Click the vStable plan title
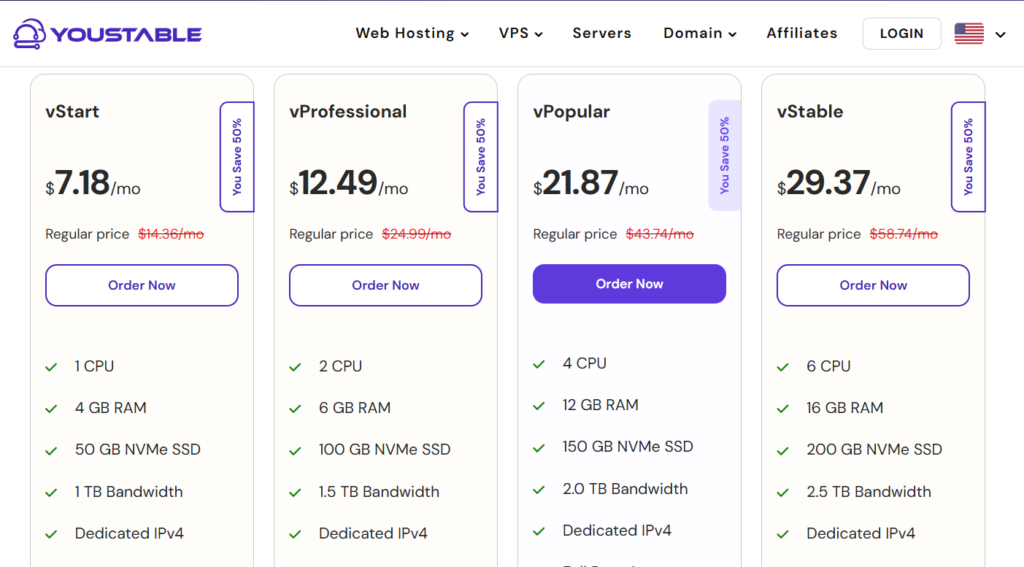1024x567 pixels. (810, 112)
